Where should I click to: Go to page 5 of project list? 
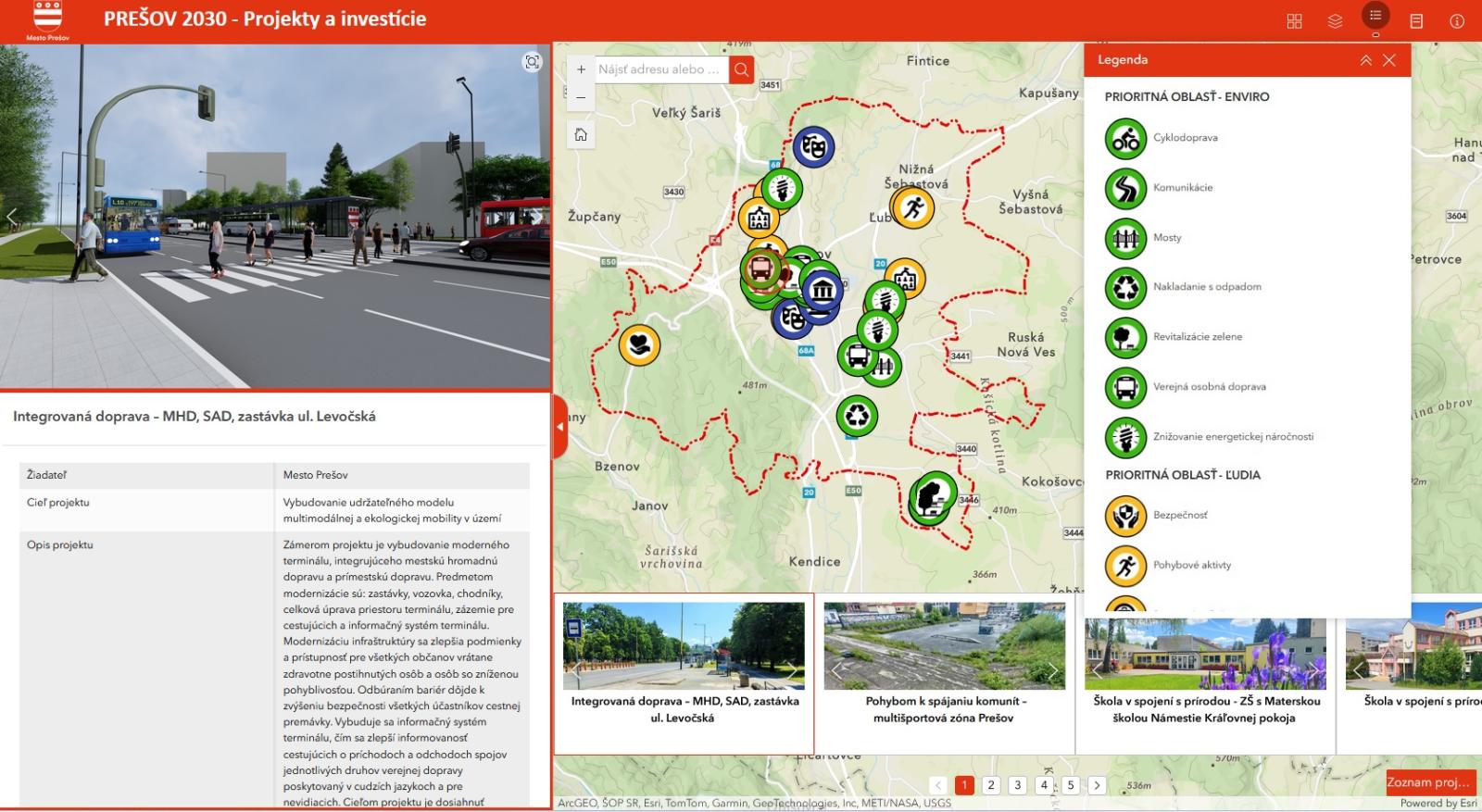[x=1071, y=785]
